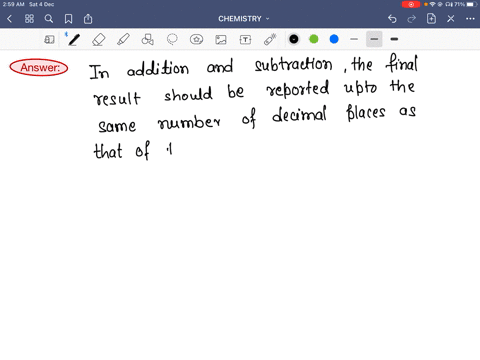Open the Elements star tool
This screenshot has width=480, height=360.
[196, 39]
